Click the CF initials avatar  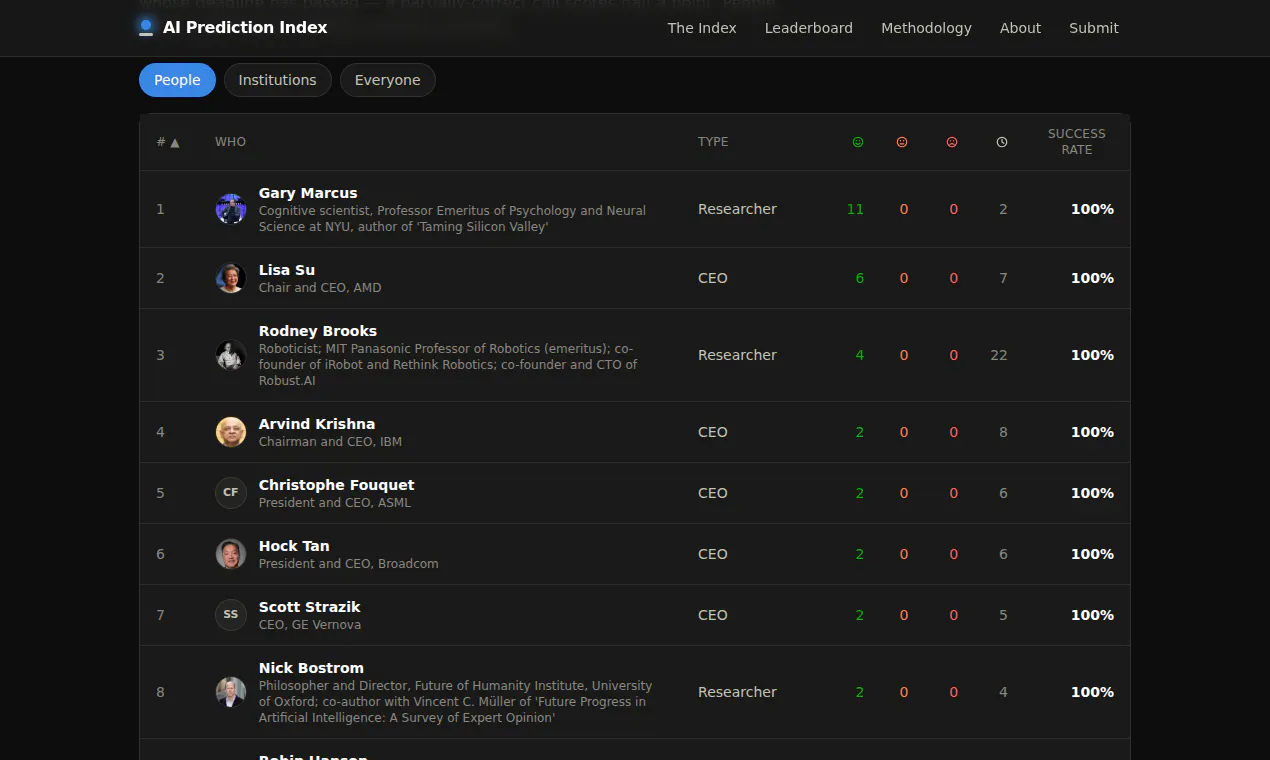pos(231,493)
